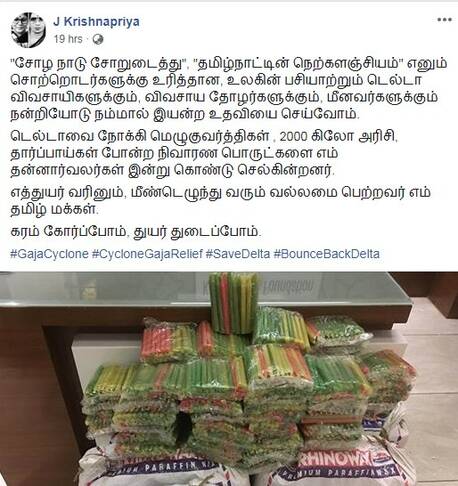Image resolution: width=458 pixels, height=486 pixels.
Task: Click the line "கரம் கோர்ப்போம், துயர் துடைப்போம்"
Action: pyautogui.click(x=136, y=232)
